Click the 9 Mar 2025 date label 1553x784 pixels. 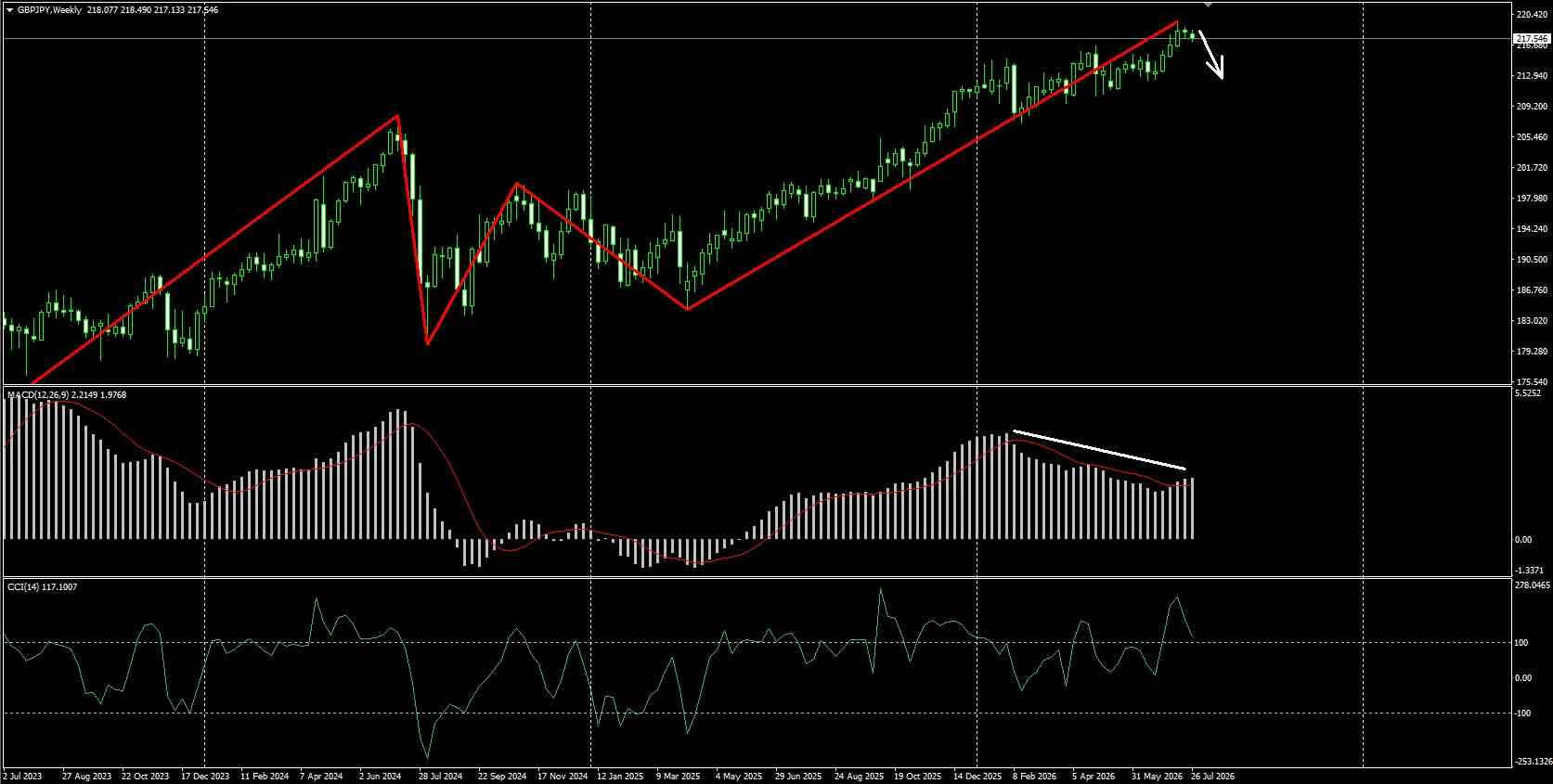[678, 776]
